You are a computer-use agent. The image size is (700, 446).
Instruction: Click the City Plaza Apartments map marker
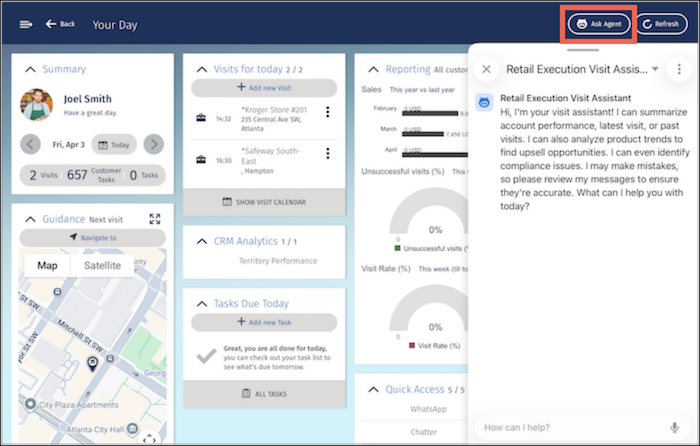[30, 404]
